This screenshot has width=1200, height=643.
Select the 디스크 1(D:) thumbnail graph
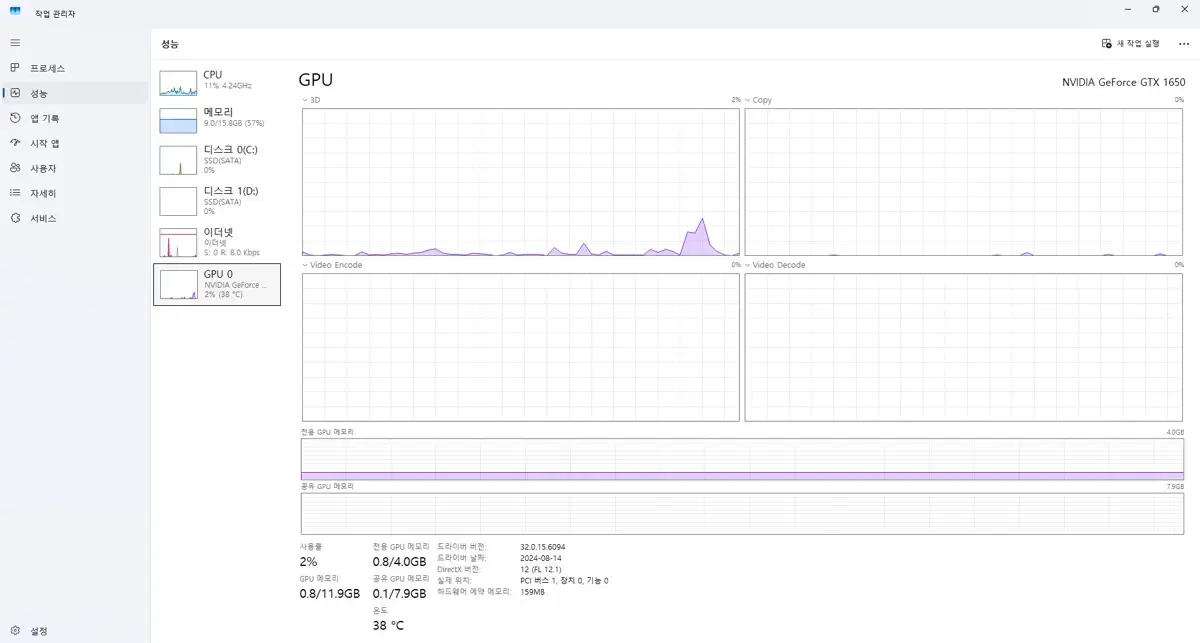tap(178, 200)
